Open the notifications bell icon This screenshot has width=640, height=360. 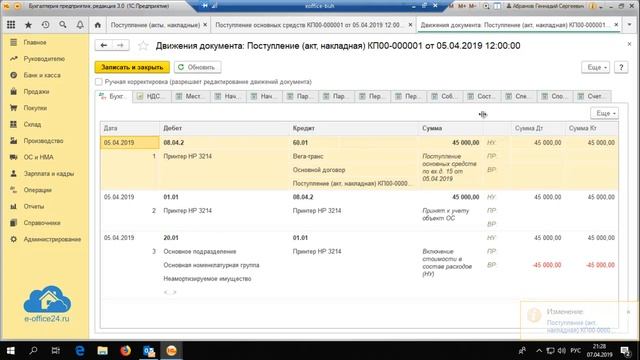(x=80, y=25)
